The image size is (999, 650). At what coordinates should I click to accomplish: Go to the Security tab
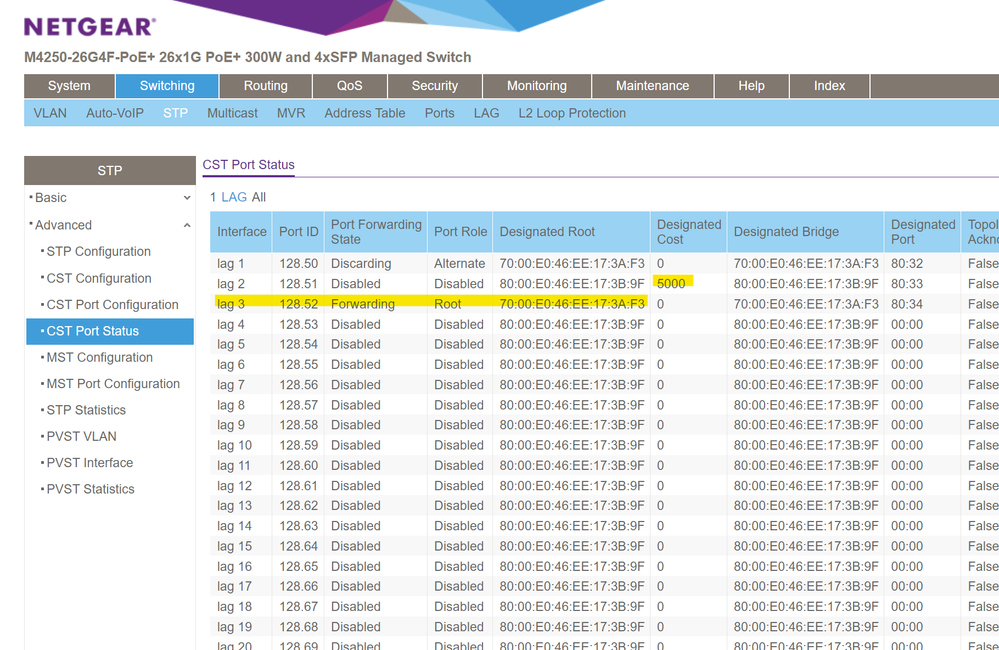434,86
